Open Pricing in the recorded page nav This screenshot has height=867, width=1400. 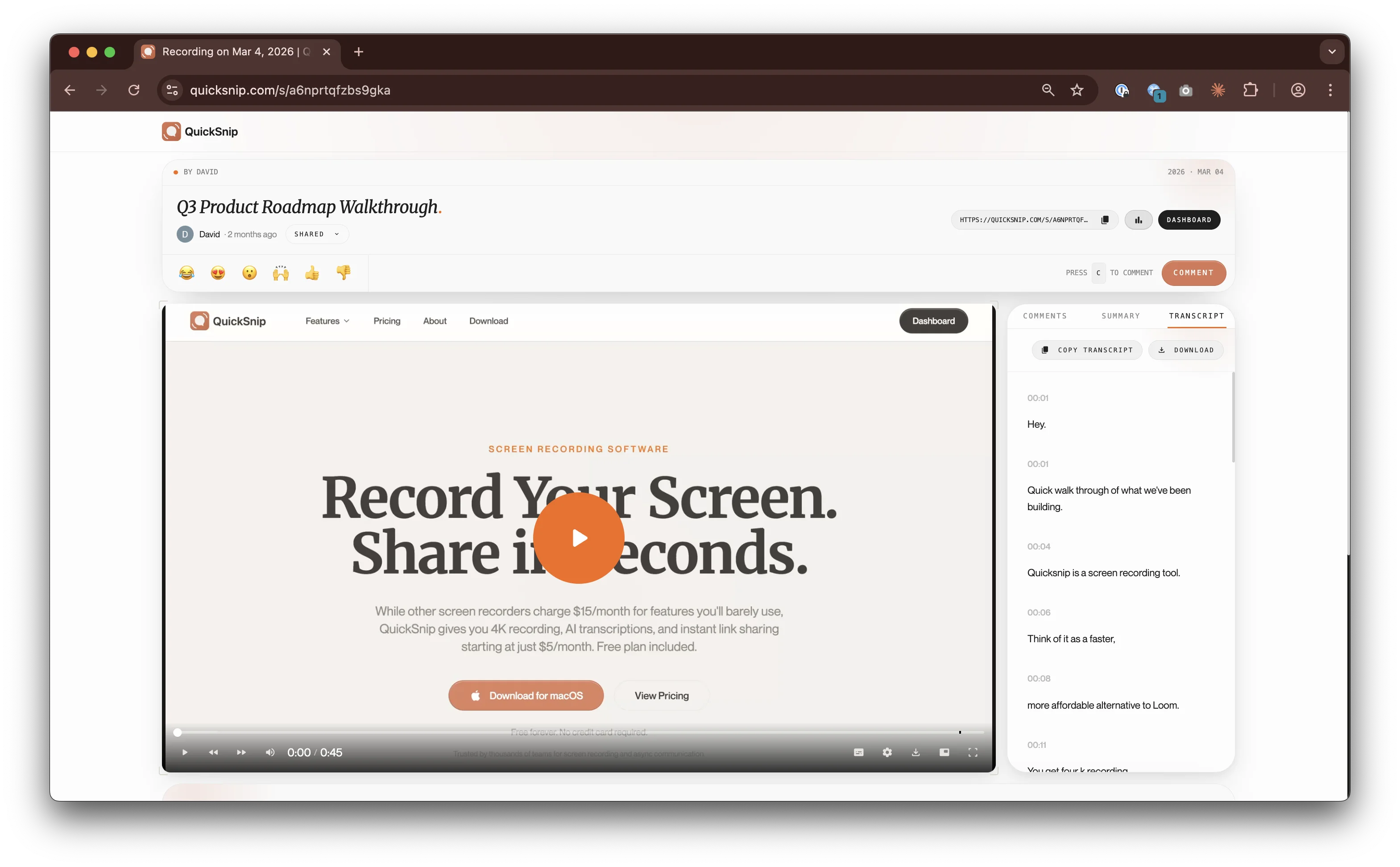386,321
